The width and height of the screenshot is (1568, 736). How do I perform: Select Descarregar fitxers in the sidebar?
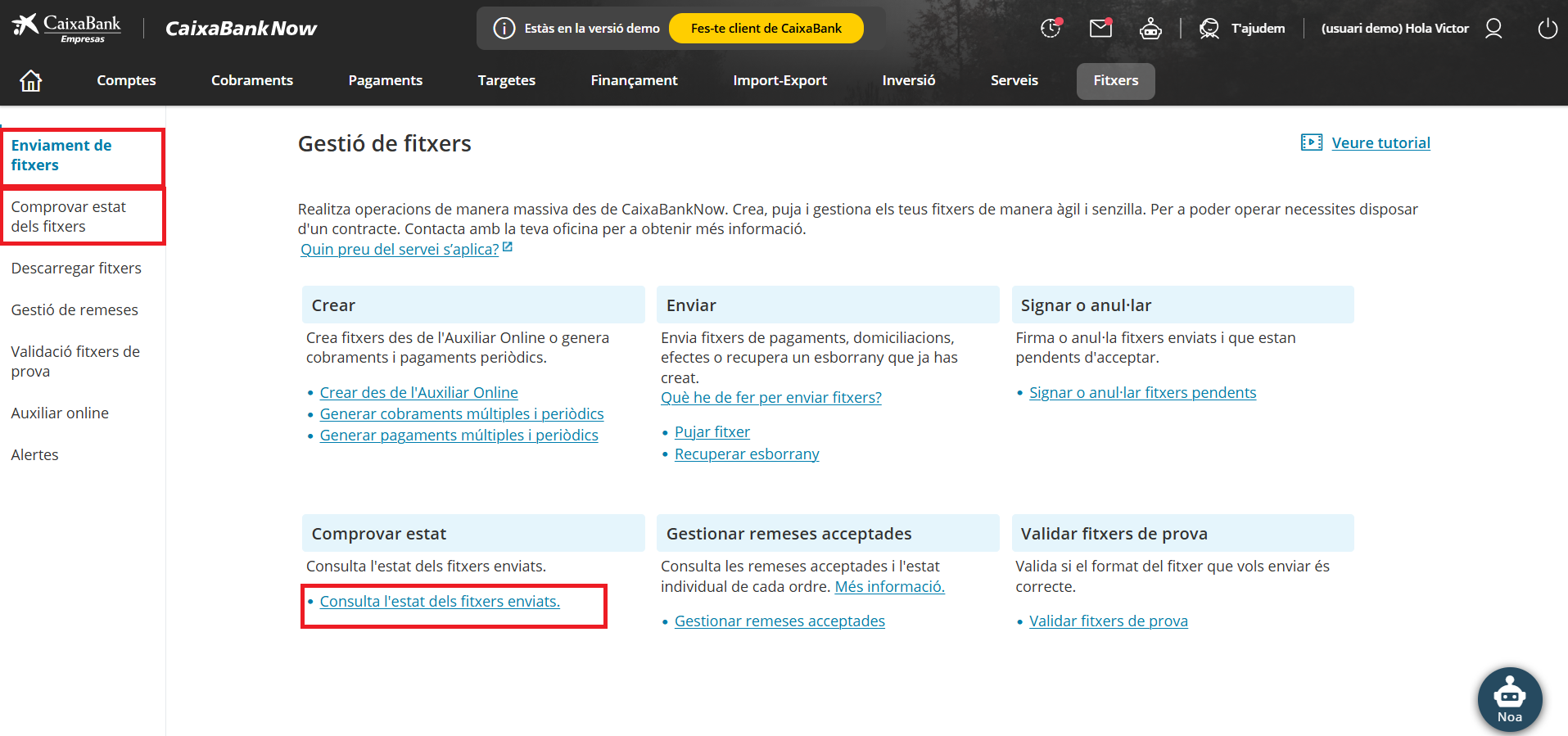76,269
